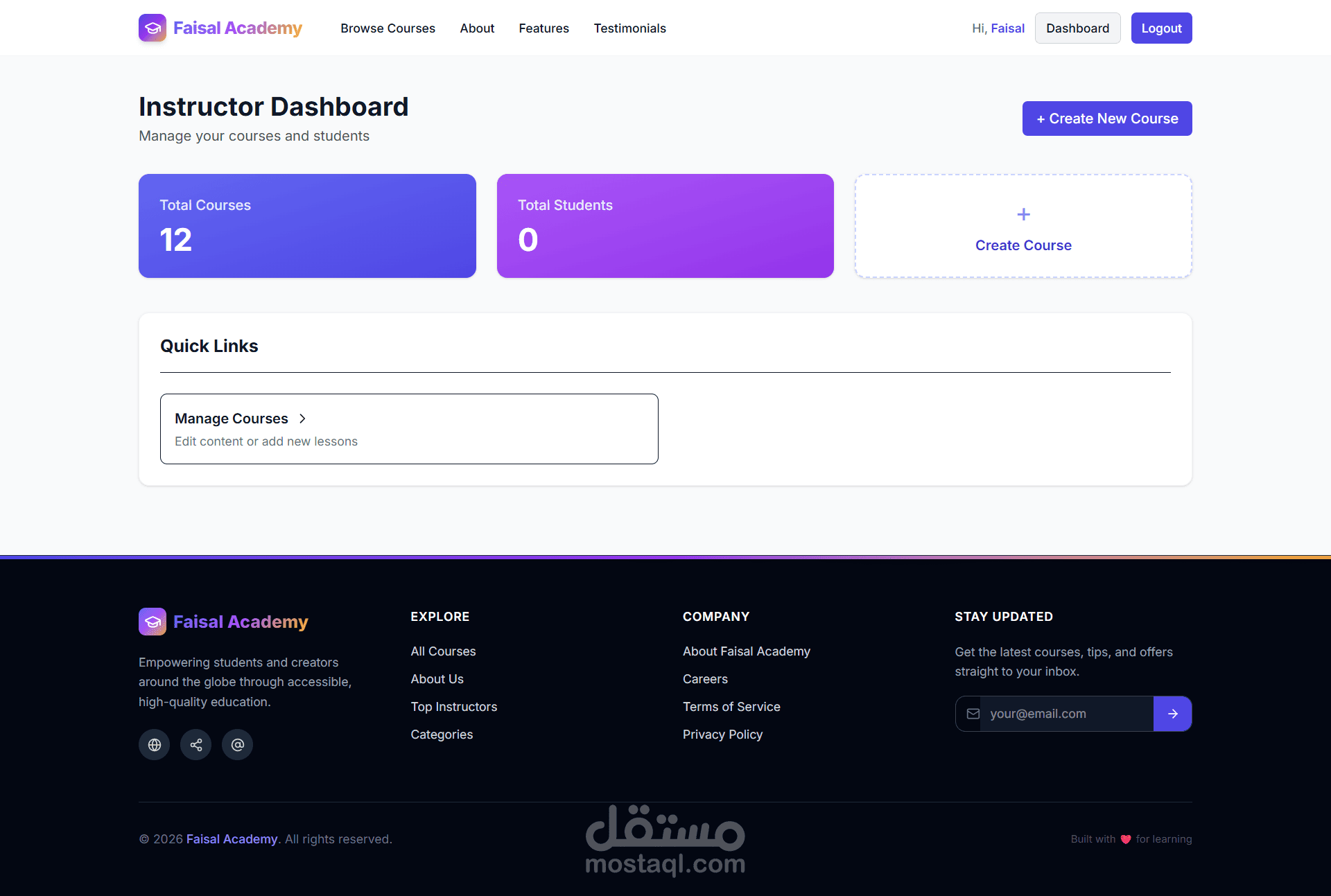1331x896 pixels.
Task: Open the About nav link
Action: [477, 28]
